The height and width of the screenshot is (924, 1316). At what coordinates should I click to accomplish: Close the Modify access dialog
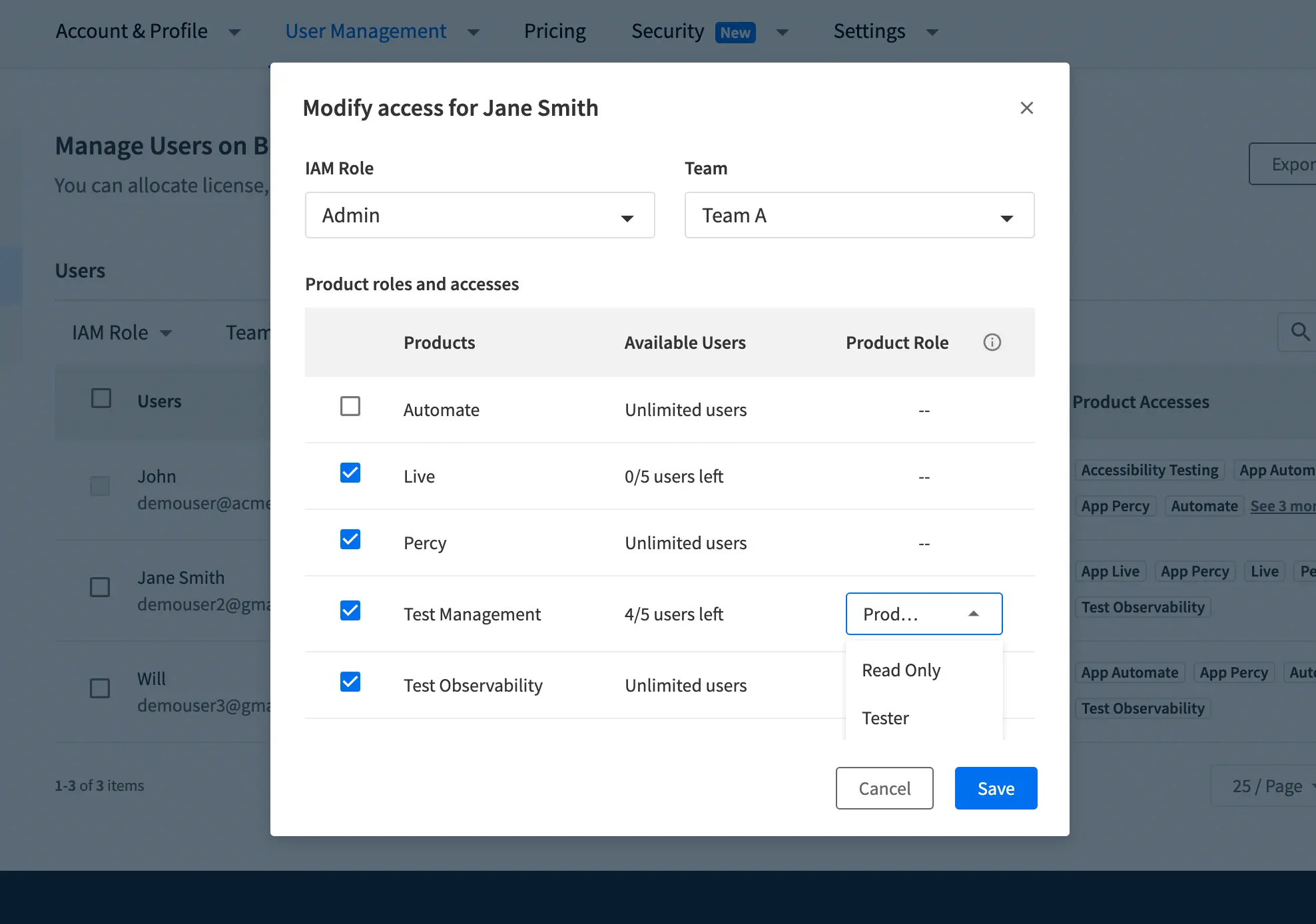point(1026,108)
